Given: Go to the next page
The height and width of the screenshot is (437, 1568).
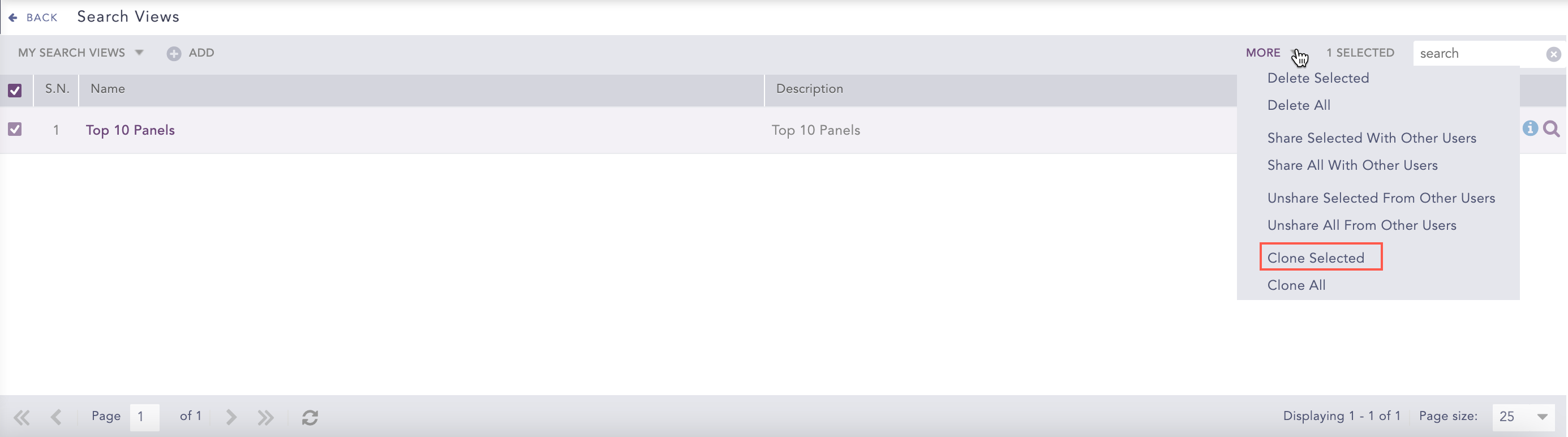Looking at the screenshot, I should pos(231,417).
